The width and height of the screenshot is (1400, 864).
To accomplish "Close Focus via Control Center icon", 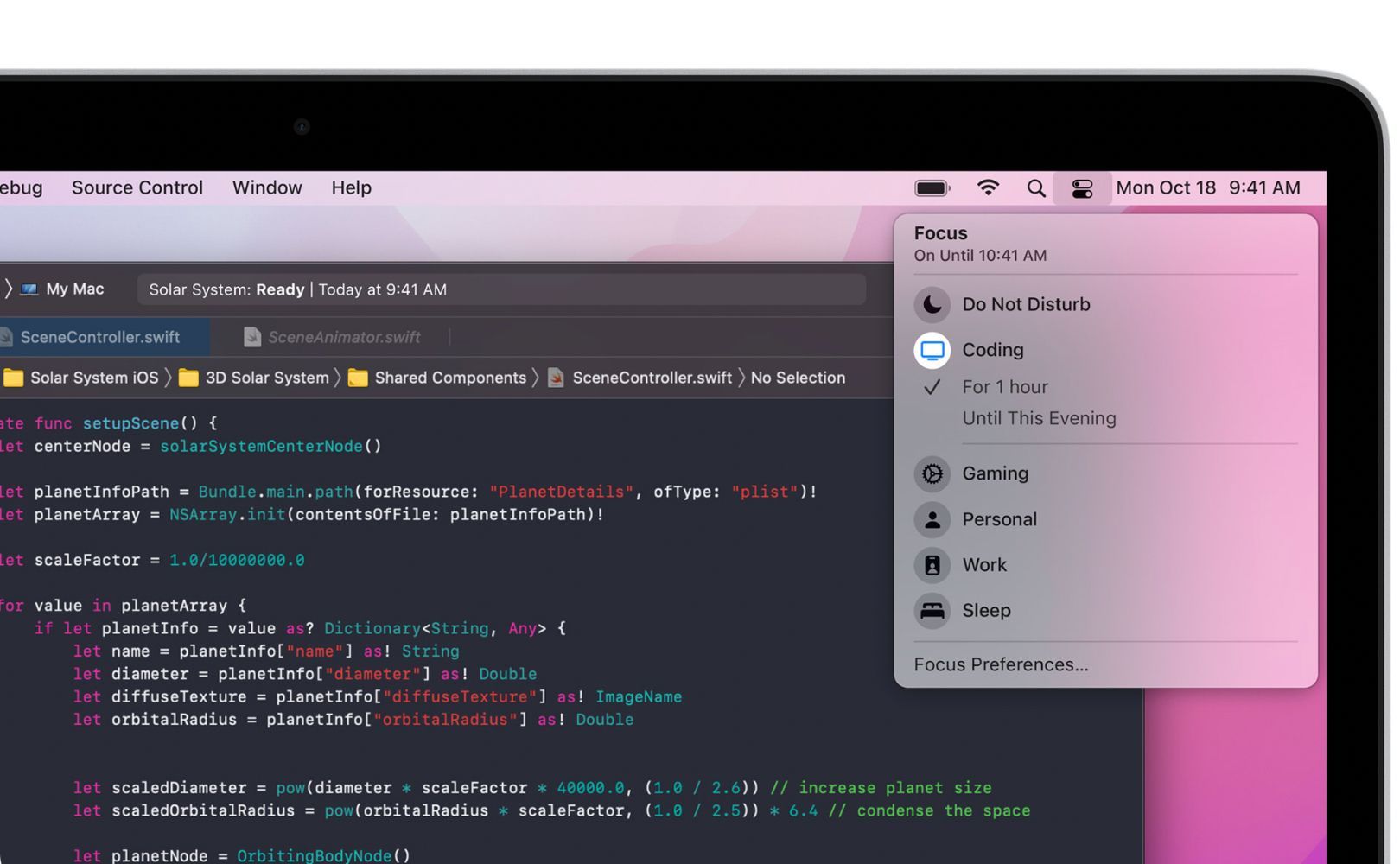I will pos(1082,187).
